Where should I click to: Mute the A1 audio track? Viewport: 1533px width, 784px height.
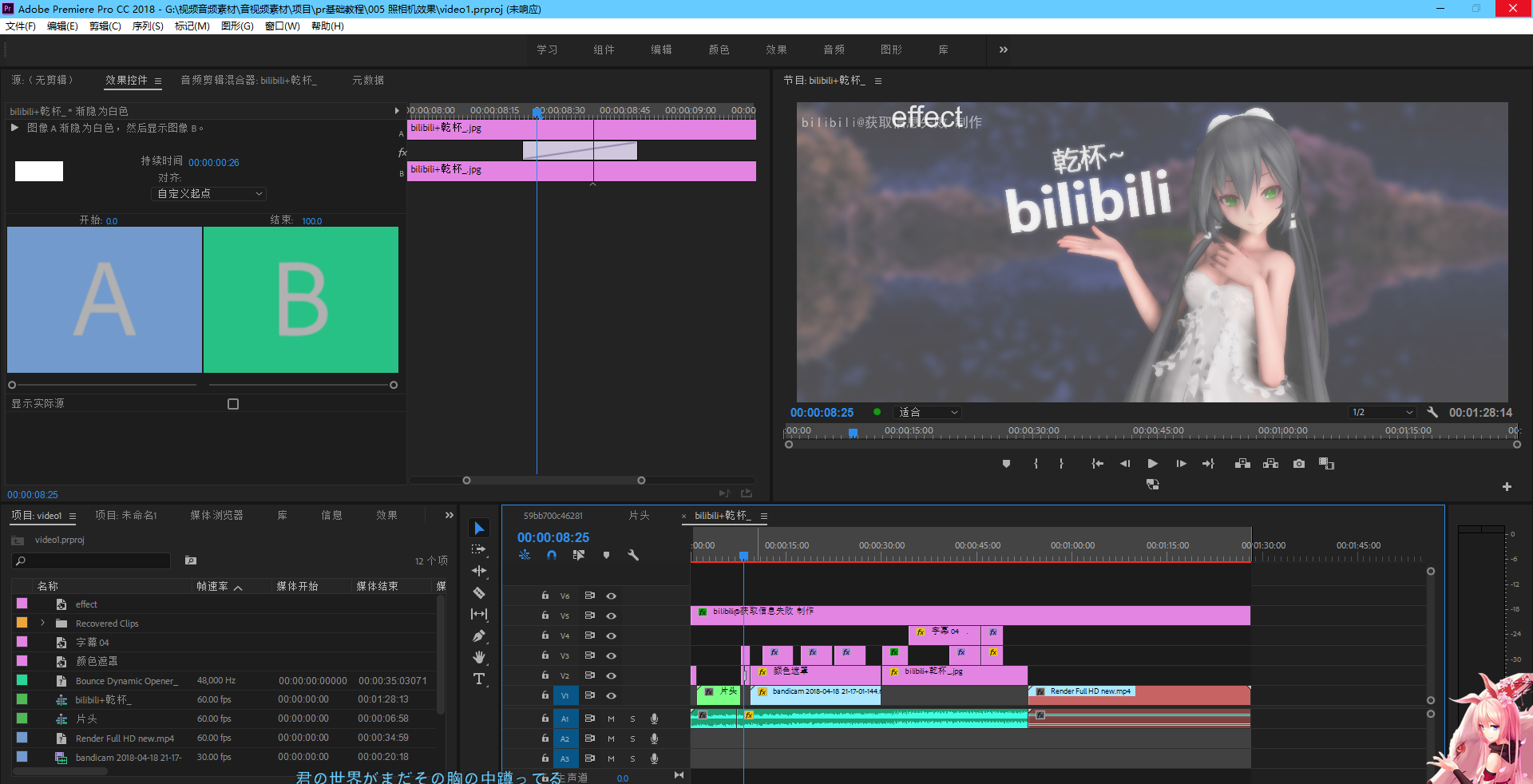(x=611, y=719)
